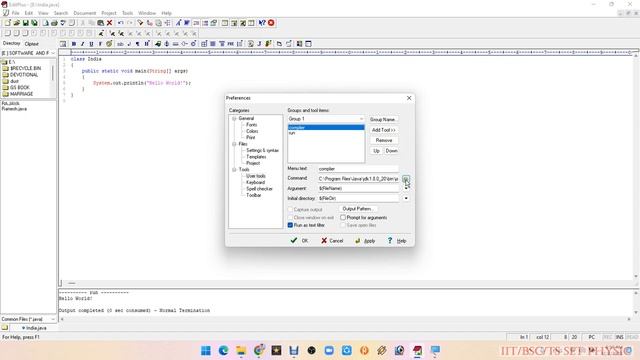Click the Underline icon in HTML toolbar

click(91, 44)
